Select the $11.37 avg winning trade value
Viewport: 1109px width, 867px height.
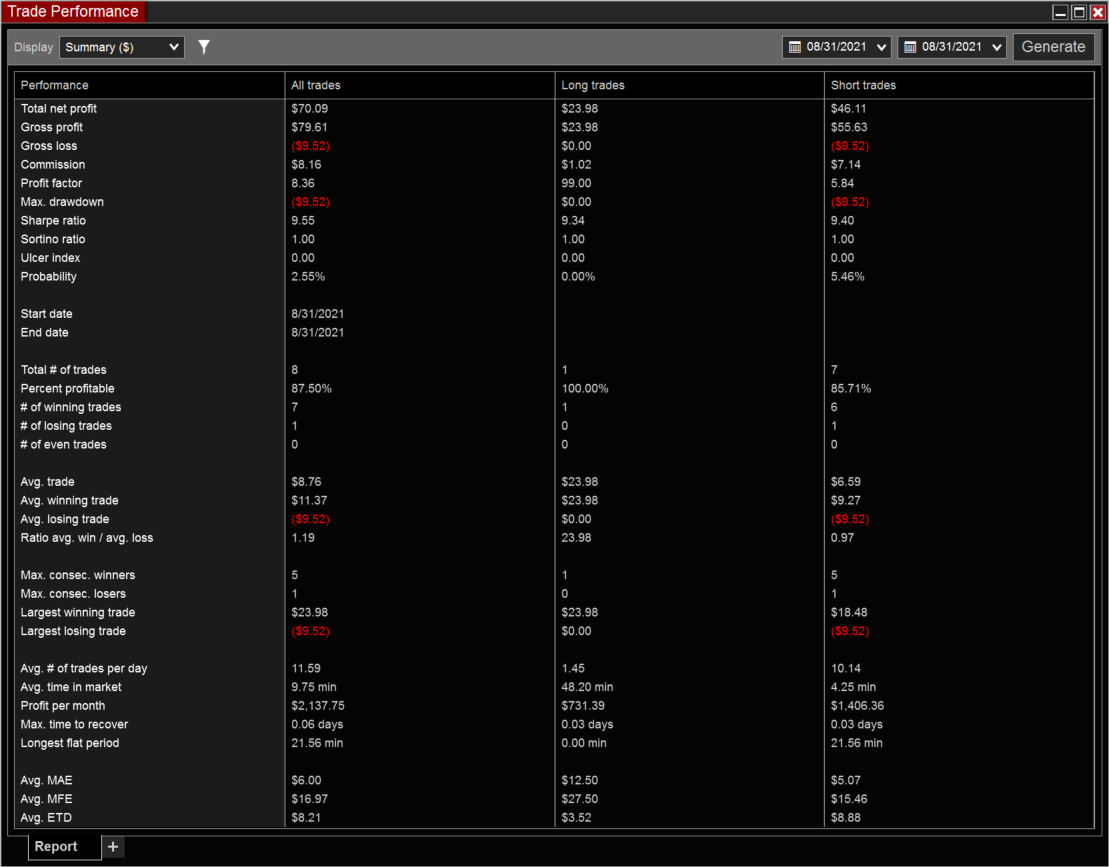[x=309, y=501]
